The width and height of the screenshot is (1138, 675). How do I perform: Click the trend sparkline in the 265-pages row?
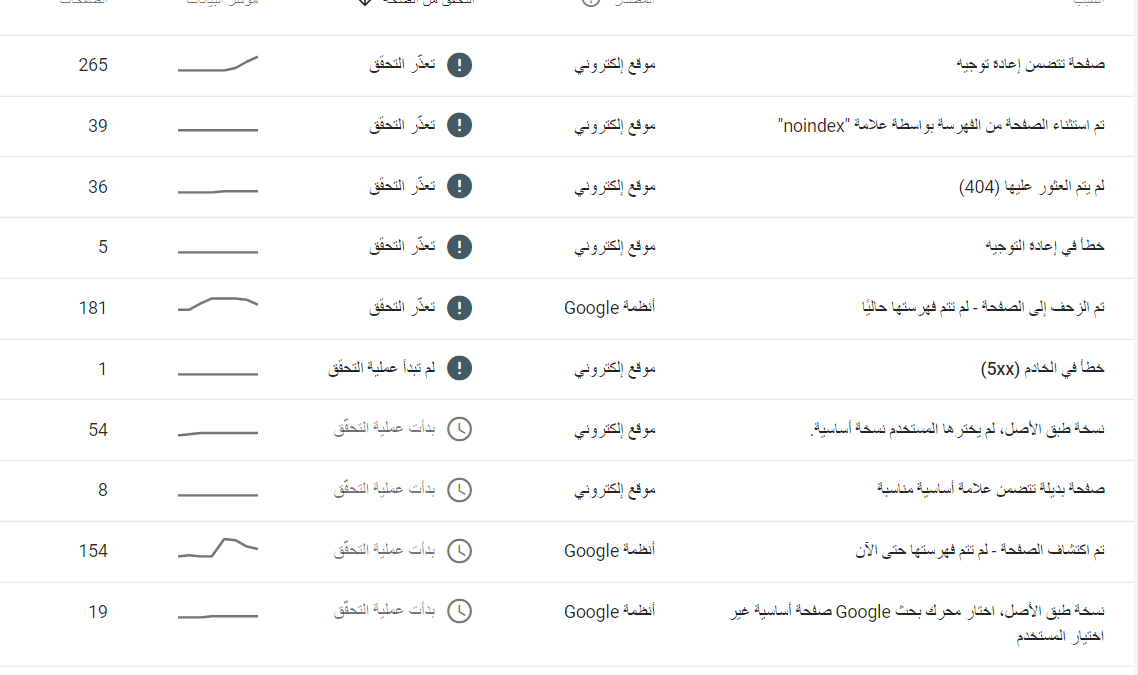tap(218, 65)
